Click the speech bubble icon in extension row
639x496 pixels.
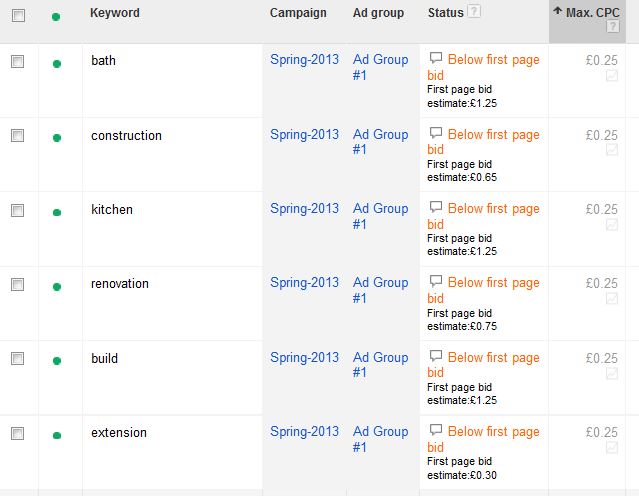[x=436, y=430]
